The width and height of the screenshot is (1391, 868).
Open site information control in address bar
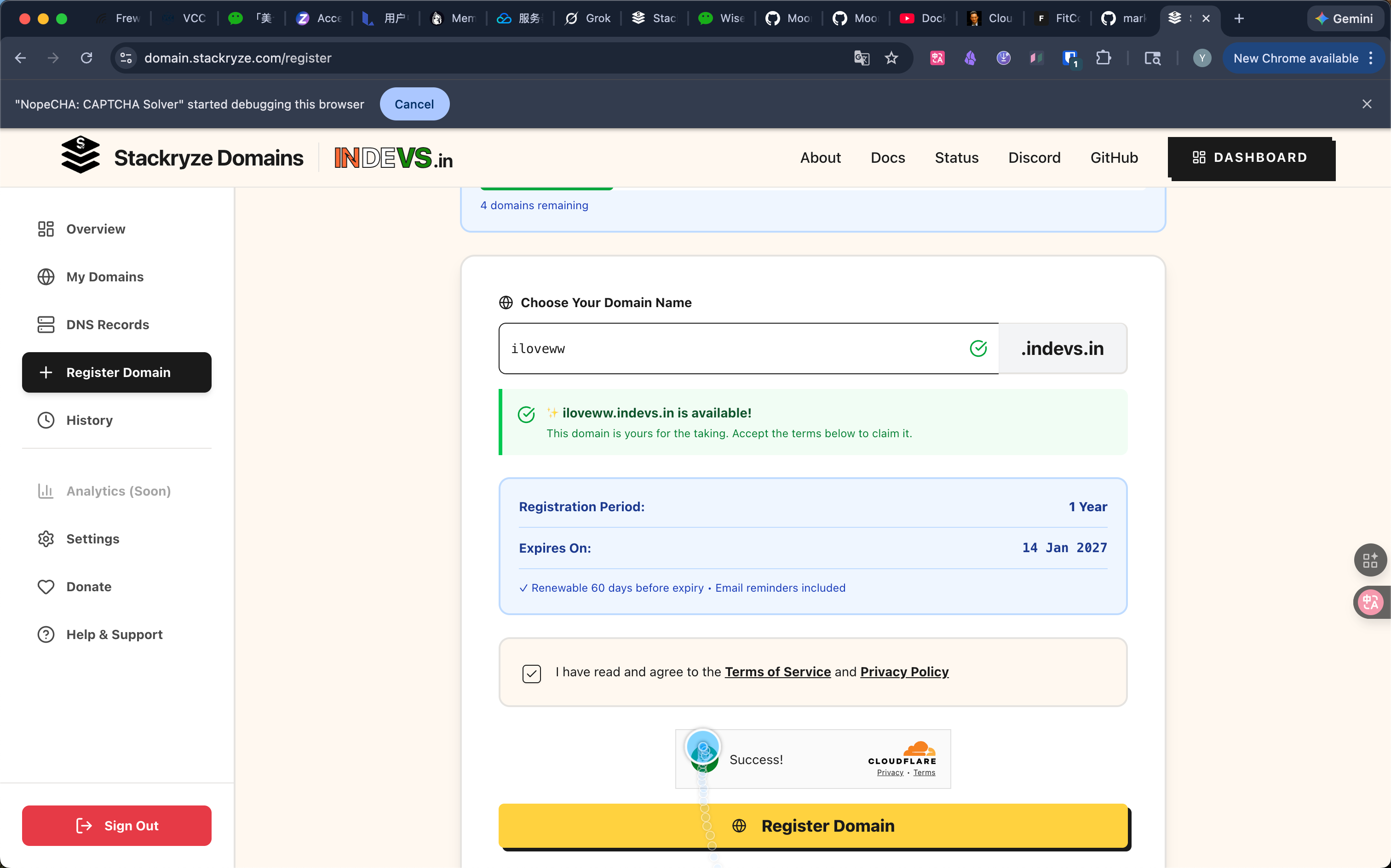(x=126, y=58)
